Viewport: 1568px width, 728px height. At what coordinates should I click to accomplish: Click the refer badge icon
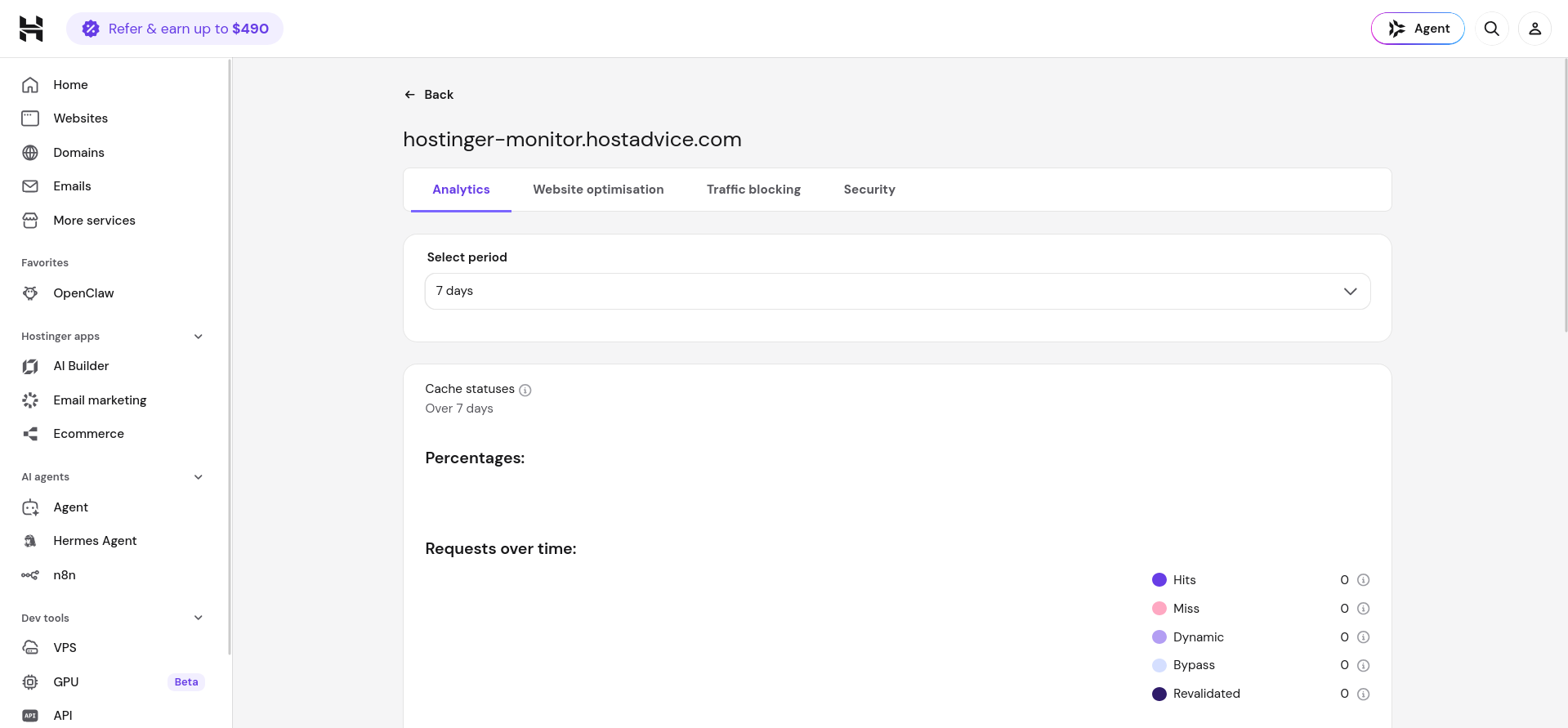tap(91, 29)
